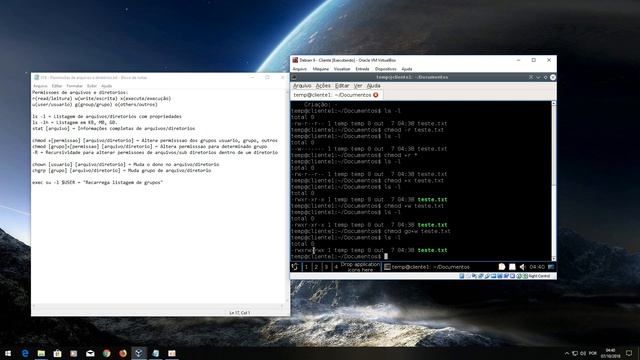Open the taskbar icon left of Mail
This screenshot has width=640, height=360.
click(74, 353)
